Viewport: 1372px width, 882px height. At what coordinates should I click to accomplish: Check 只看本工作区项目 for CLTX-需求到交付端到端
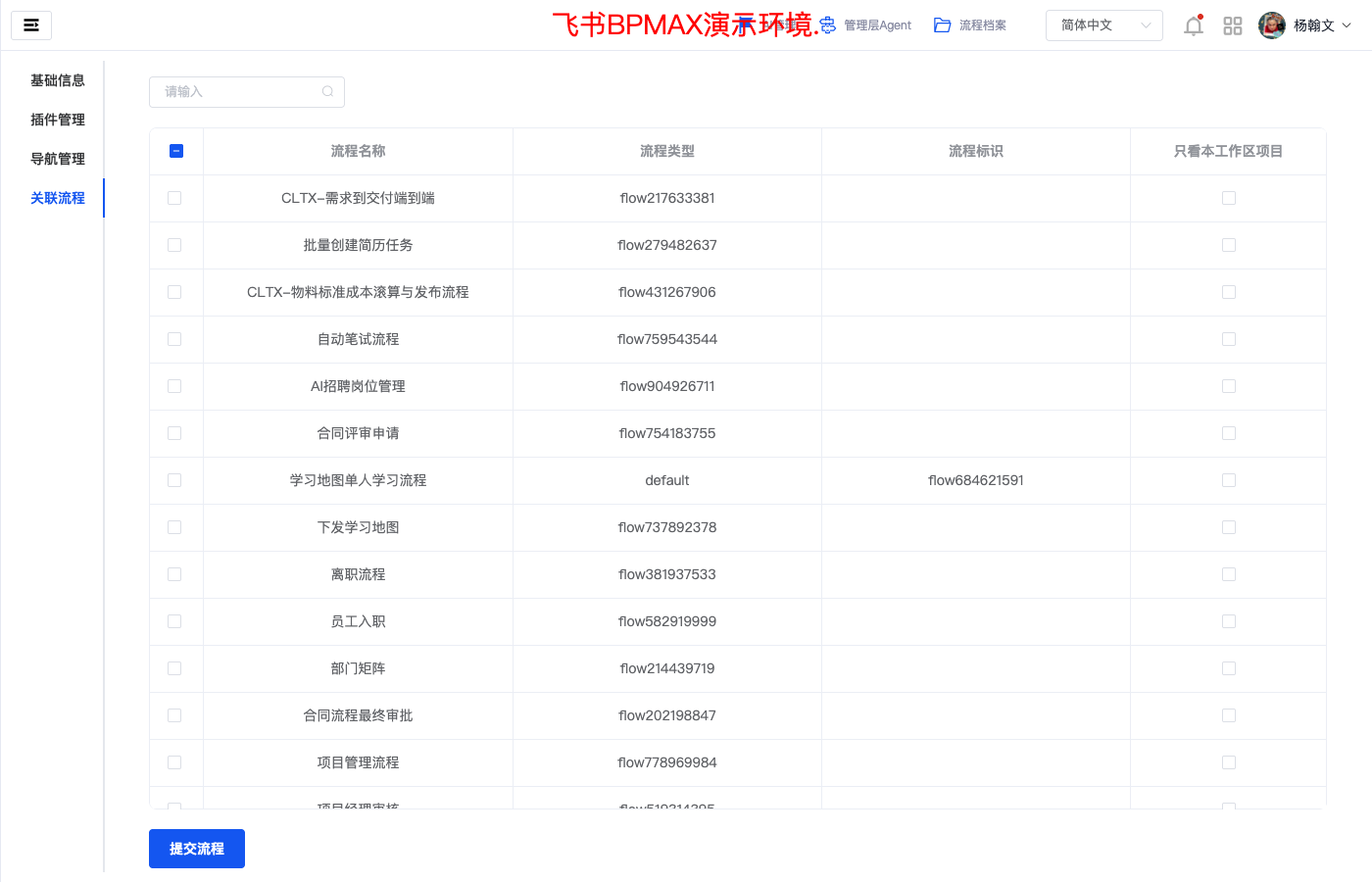(1229, 198)
